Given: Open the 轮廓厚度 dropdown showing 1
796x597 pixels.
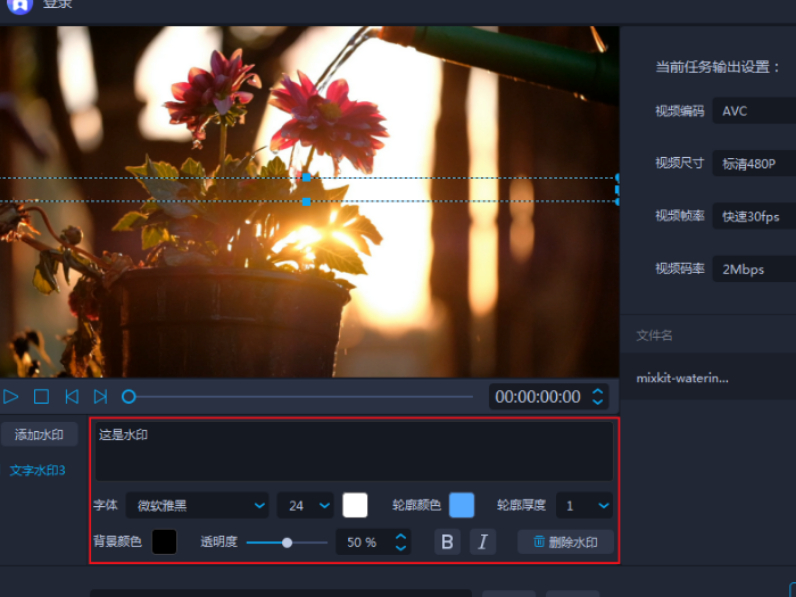Looking at the screenshot, I should click(584, 506).
